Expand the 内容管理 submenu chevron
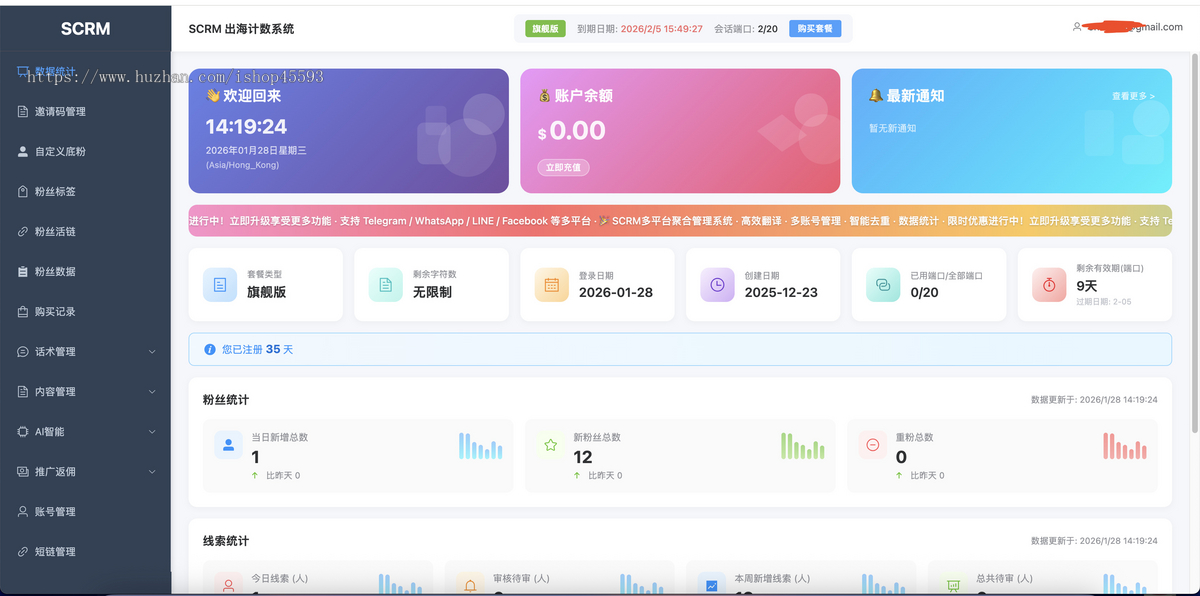 point(152,392)
